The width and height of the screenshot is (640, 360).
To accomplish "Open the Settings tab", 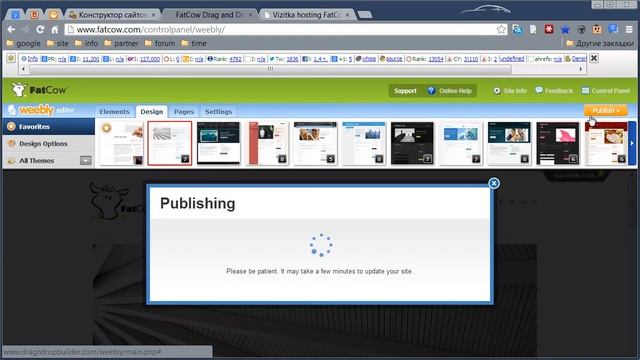I will tap(218, 111).
